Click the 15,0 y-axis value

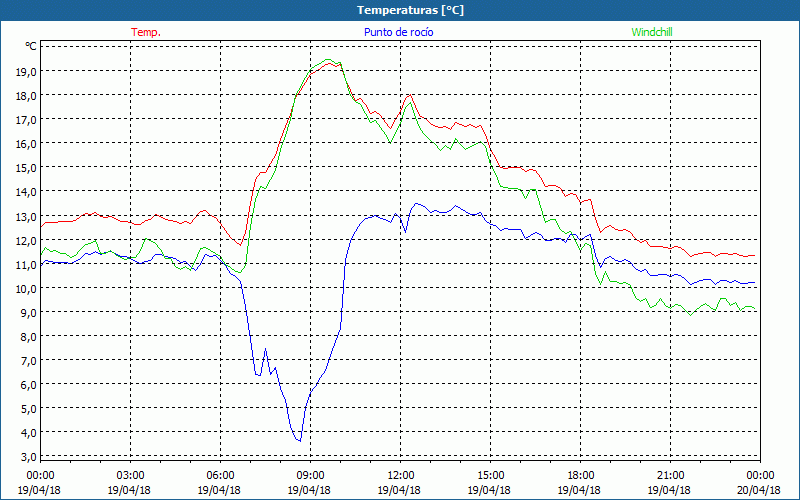[27, 168]
